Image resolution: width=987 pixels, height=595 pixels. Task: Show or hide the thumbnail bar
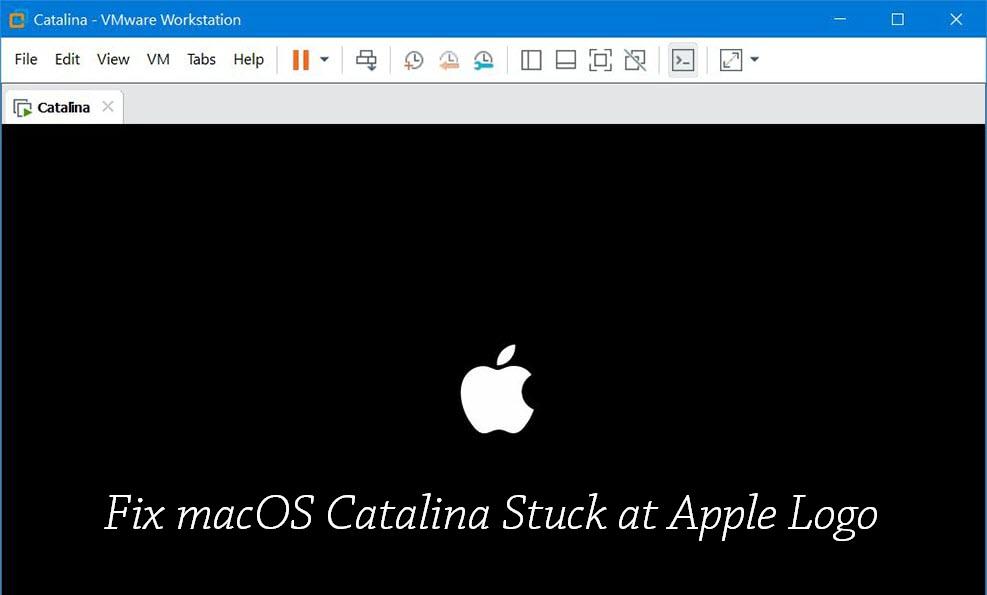(565, 60)
